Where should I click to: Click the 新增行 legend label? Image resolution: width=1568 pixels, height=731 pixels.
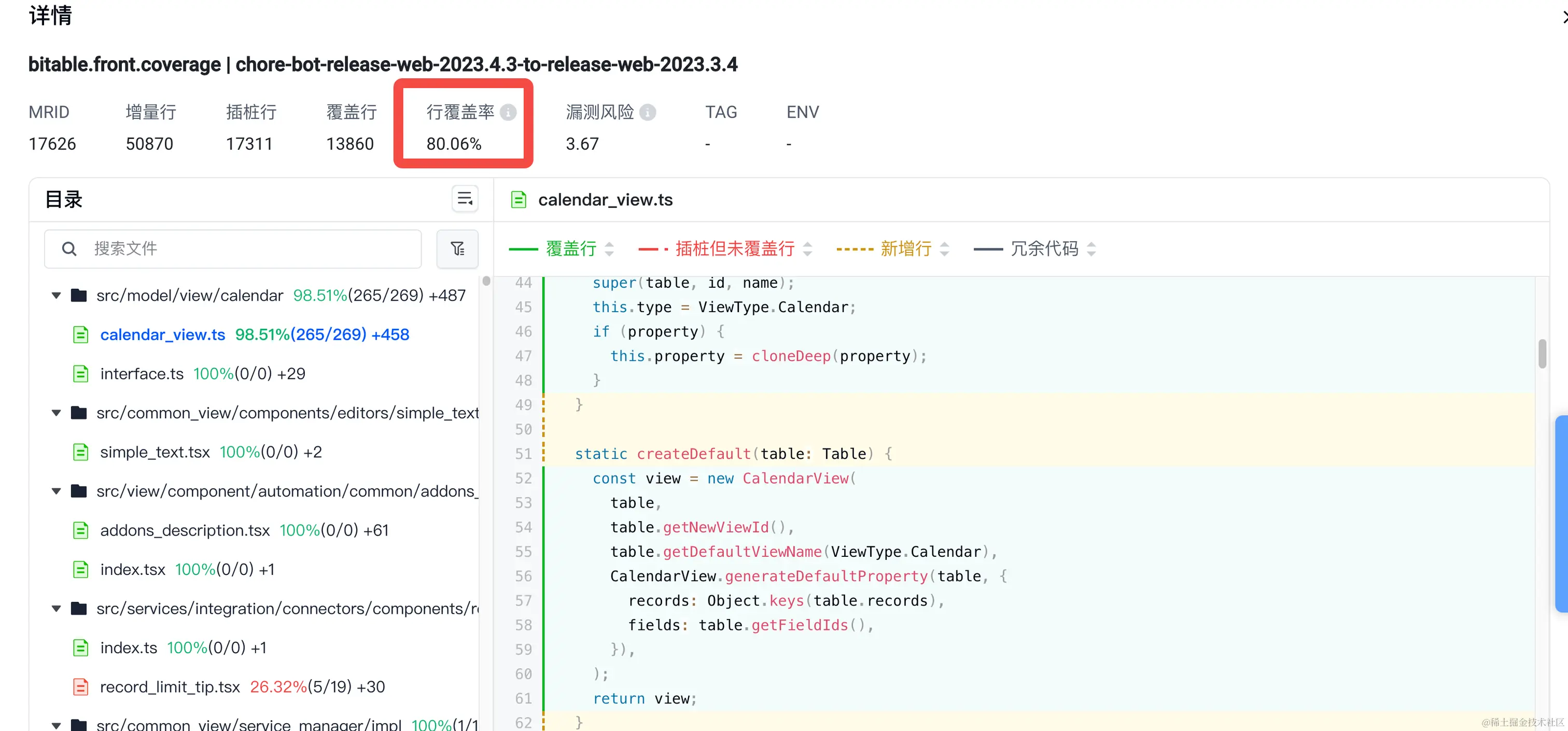906,249
